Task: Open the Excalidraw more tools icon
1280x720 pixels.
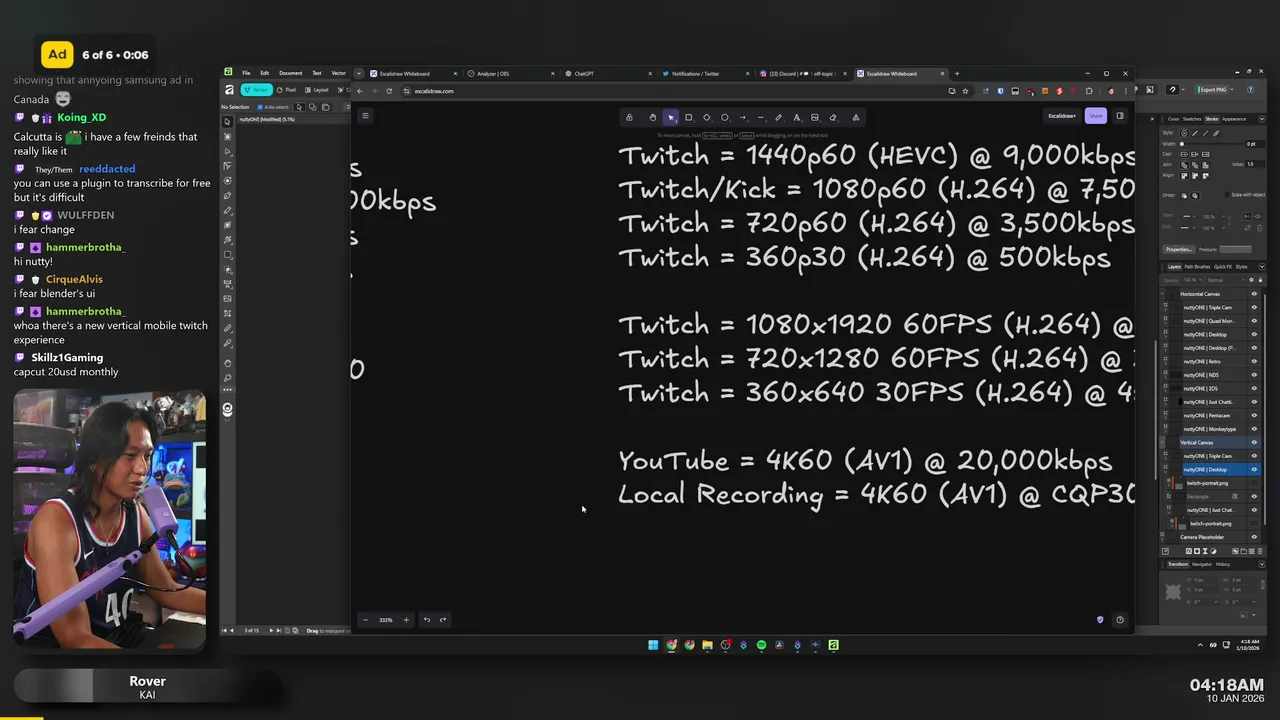Action: point(856,117)
